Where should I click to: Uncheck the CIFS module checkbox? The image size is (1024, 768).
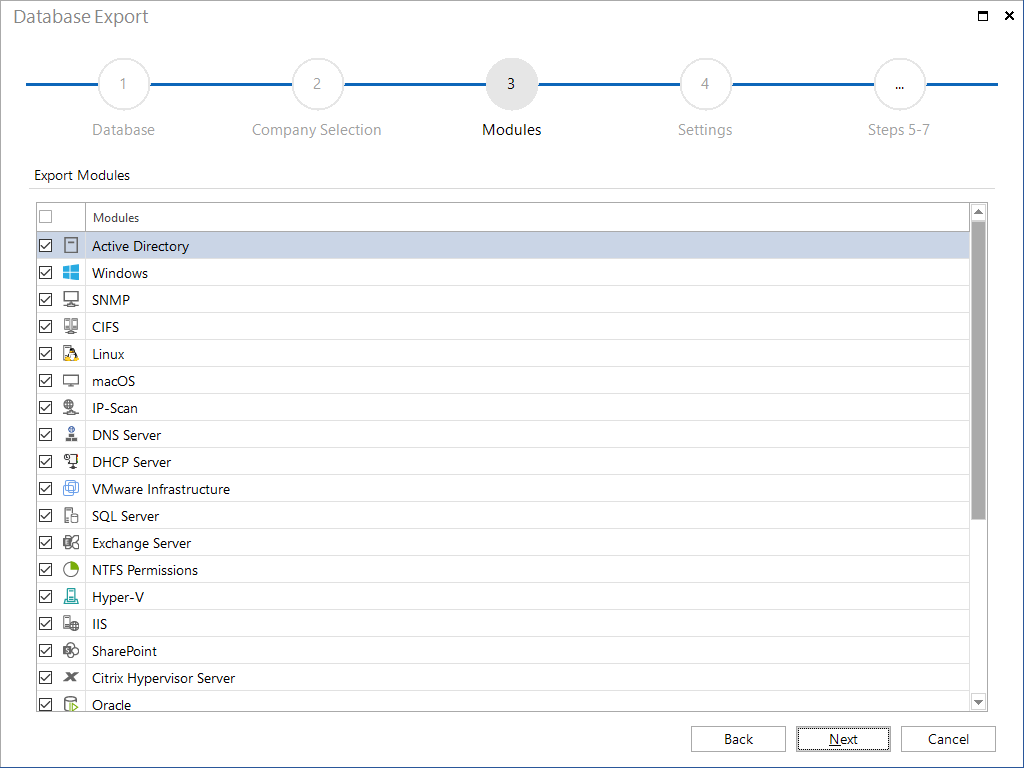46,327
